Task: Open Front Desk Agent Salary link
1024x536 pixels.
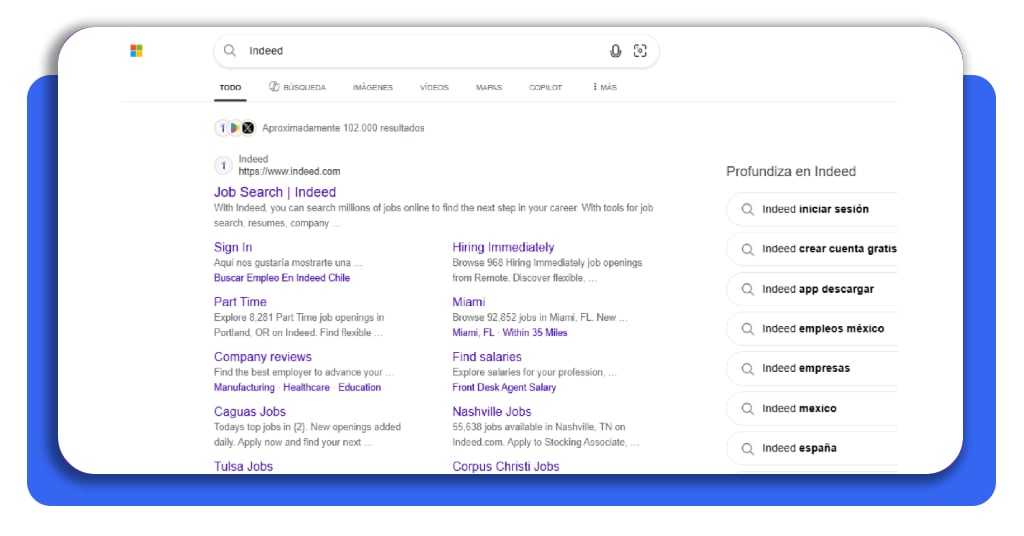Action: point(504,388)
